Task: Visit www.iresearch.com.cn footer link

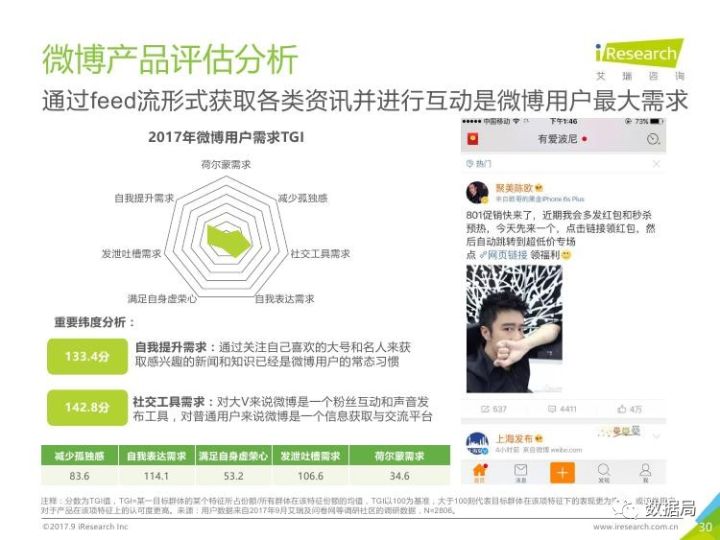Action: coord(635,527)
